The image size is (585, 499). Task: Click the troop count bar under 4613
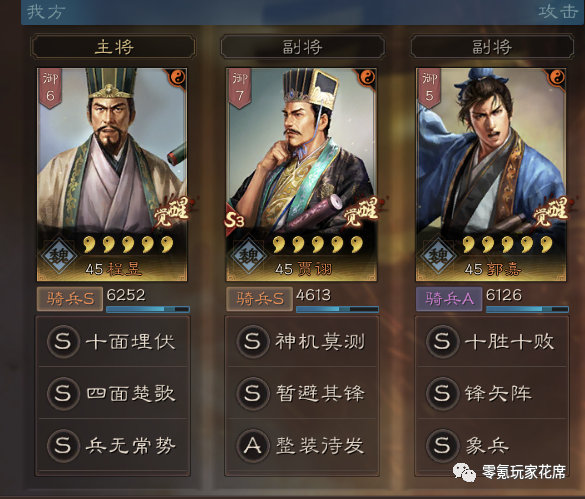click(337, 309)
